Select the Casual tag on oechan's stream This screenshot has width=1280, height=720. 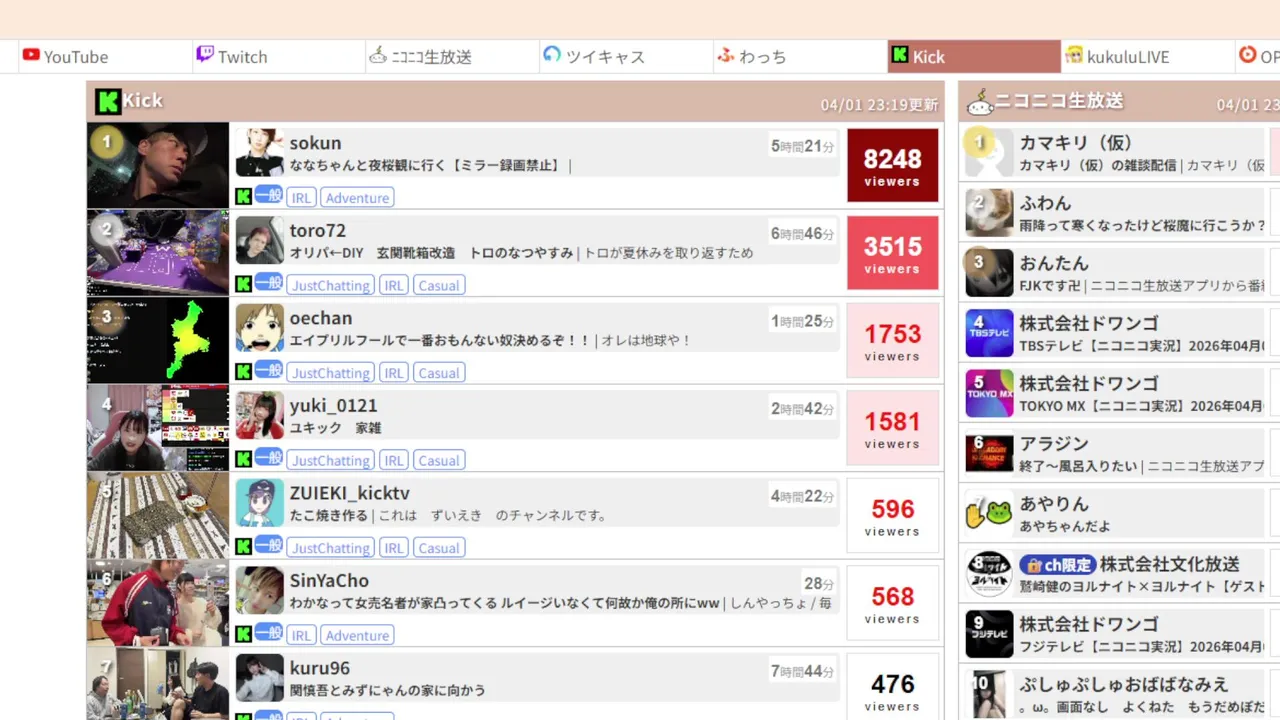click(x=439, y=373)
